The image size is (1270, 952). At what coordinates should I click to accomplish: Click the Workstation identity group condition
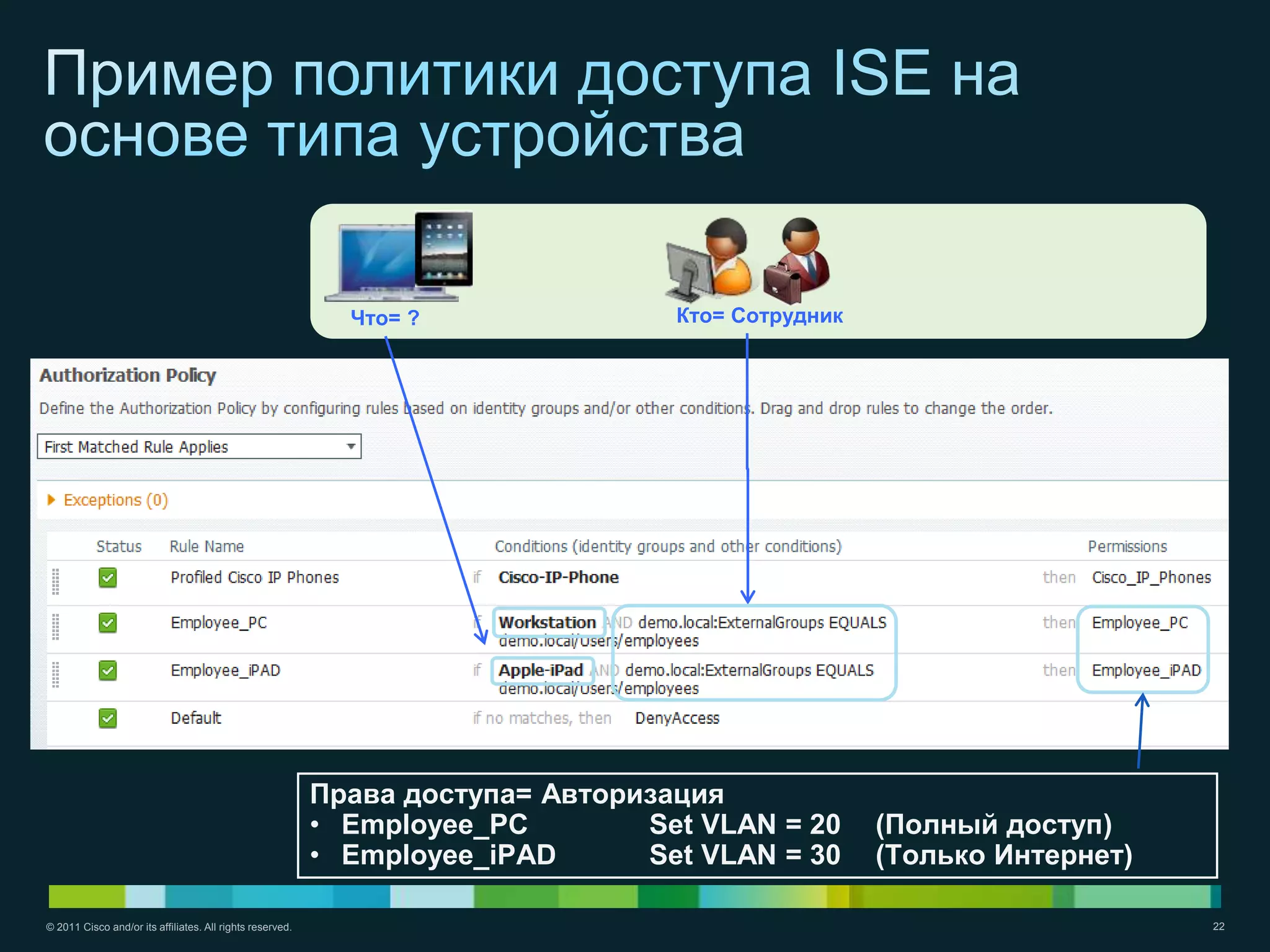coord(548,622)
